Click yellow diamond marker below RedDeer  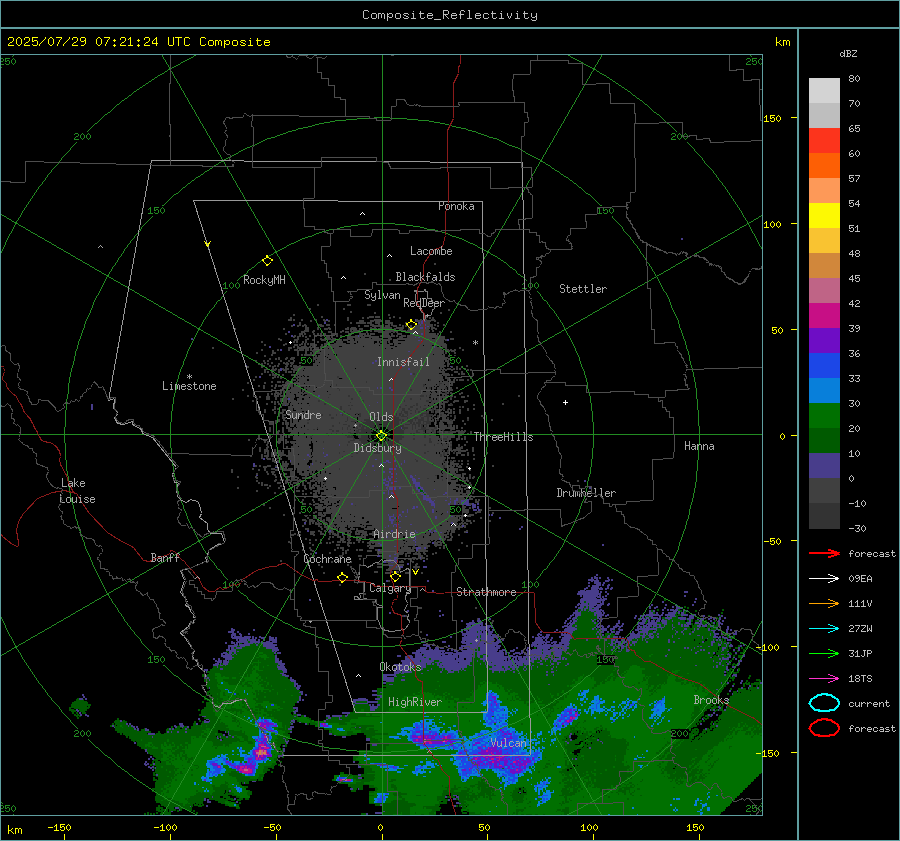[412, 325]
